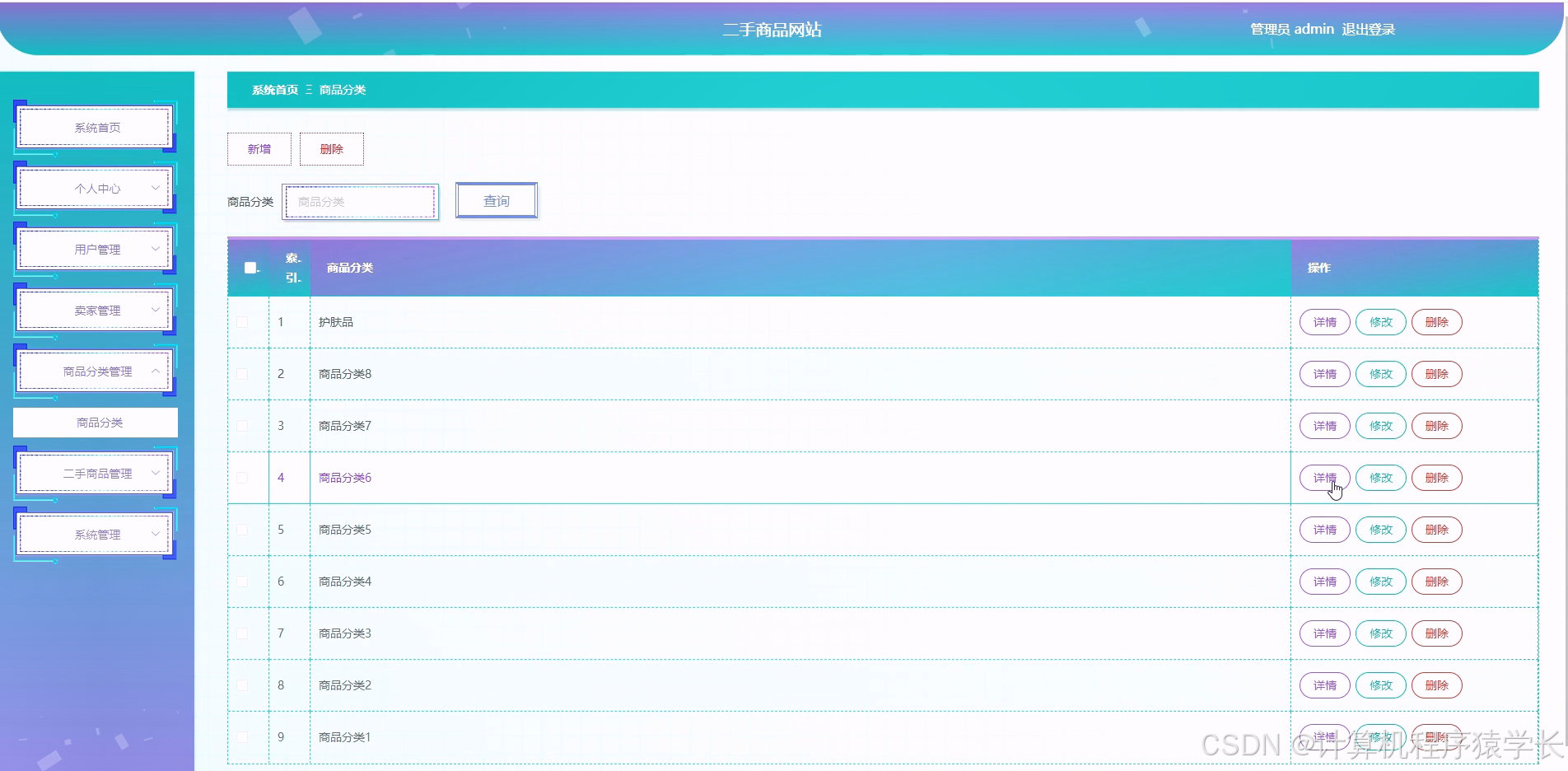
Task: Click 修改 for 商品分类3 row
Action: click(1381, 633)
